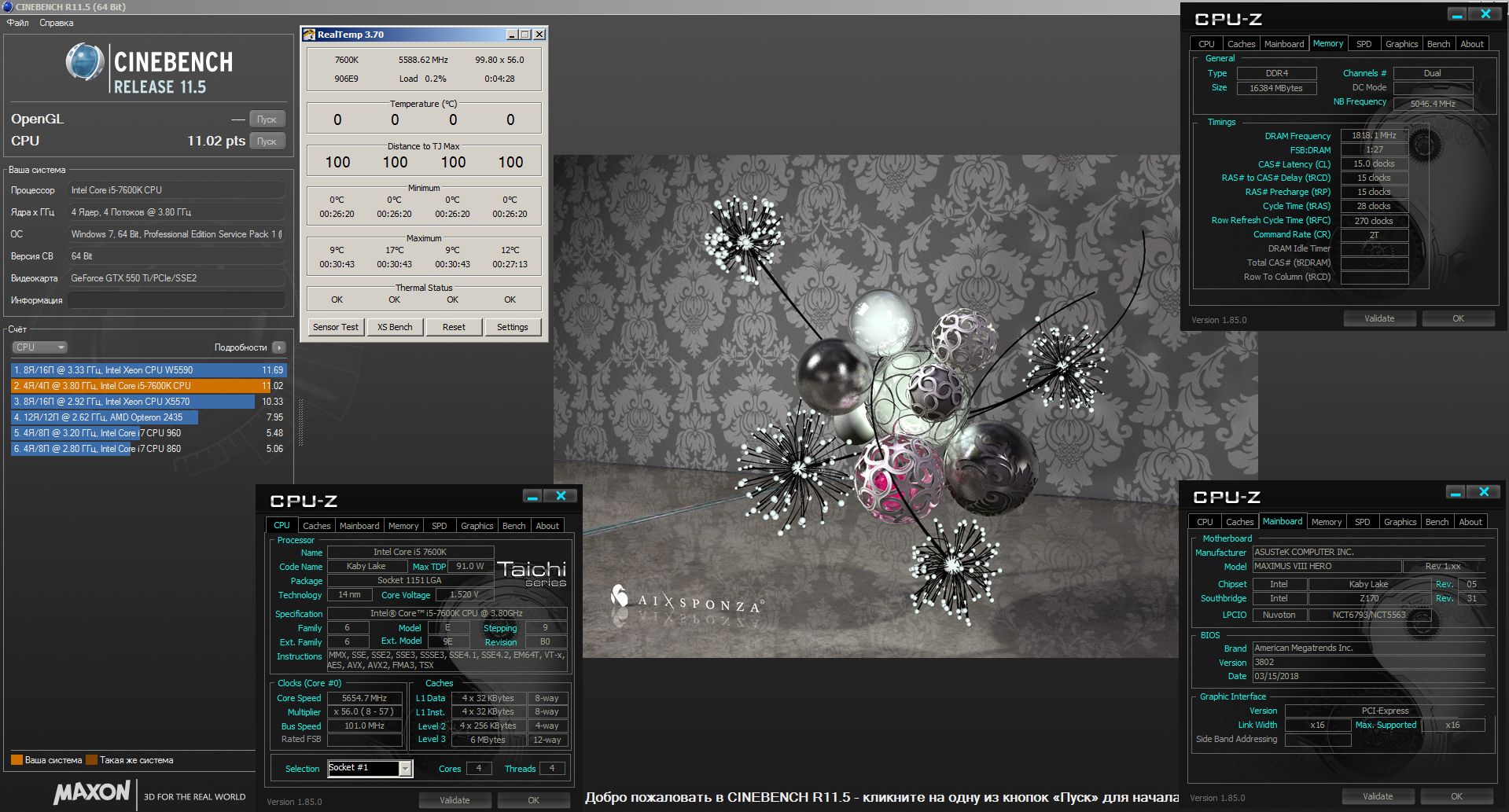Select the Core i7 960 ranking row
Screen dimensions: 1509x812
tap(148, 432)
